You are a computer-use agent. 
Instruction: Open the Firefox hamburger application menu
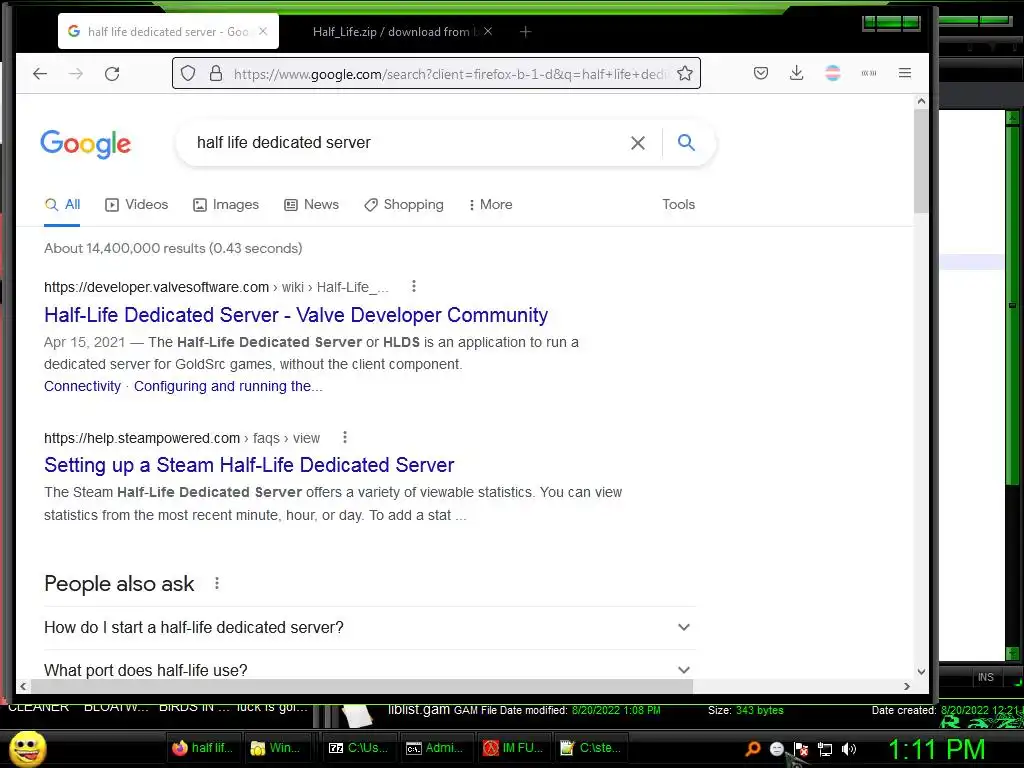click(904, 73)
